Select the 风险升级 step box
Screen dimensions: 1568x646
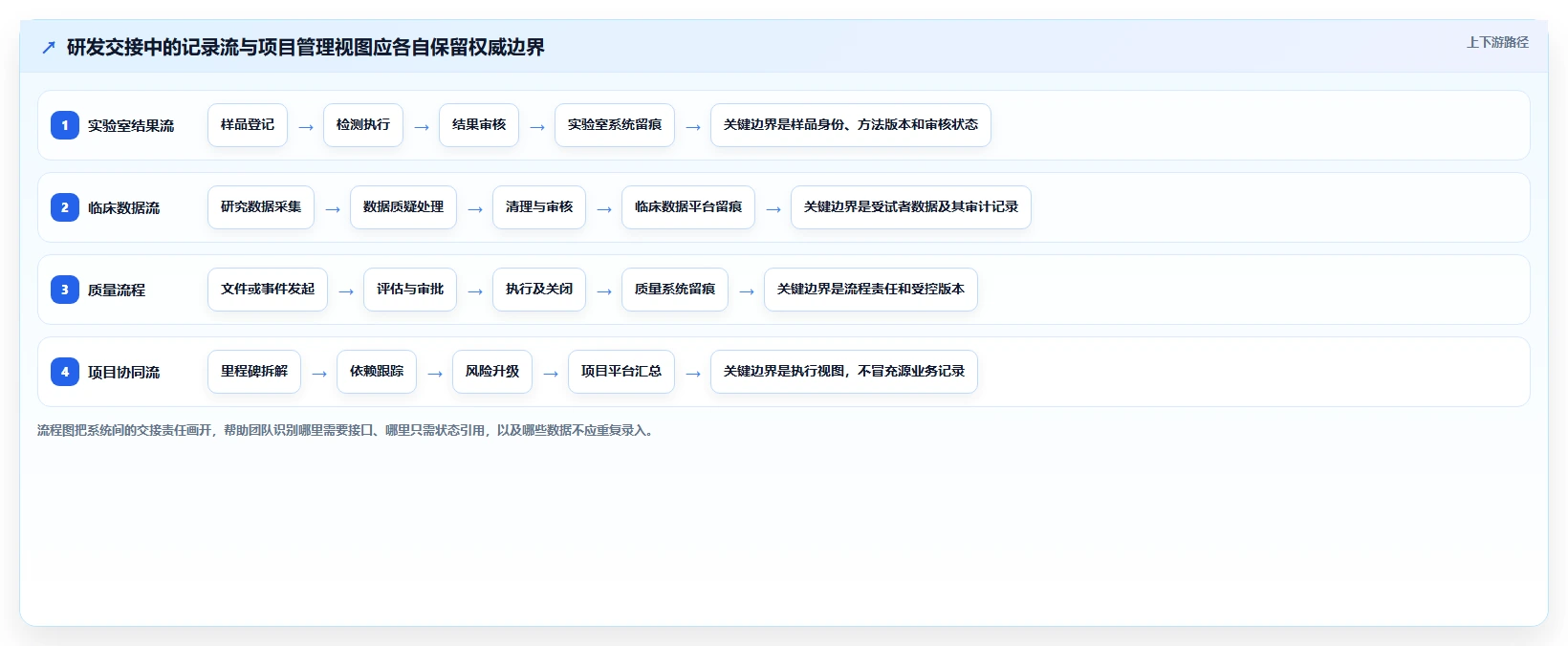(x=492, y=372)
